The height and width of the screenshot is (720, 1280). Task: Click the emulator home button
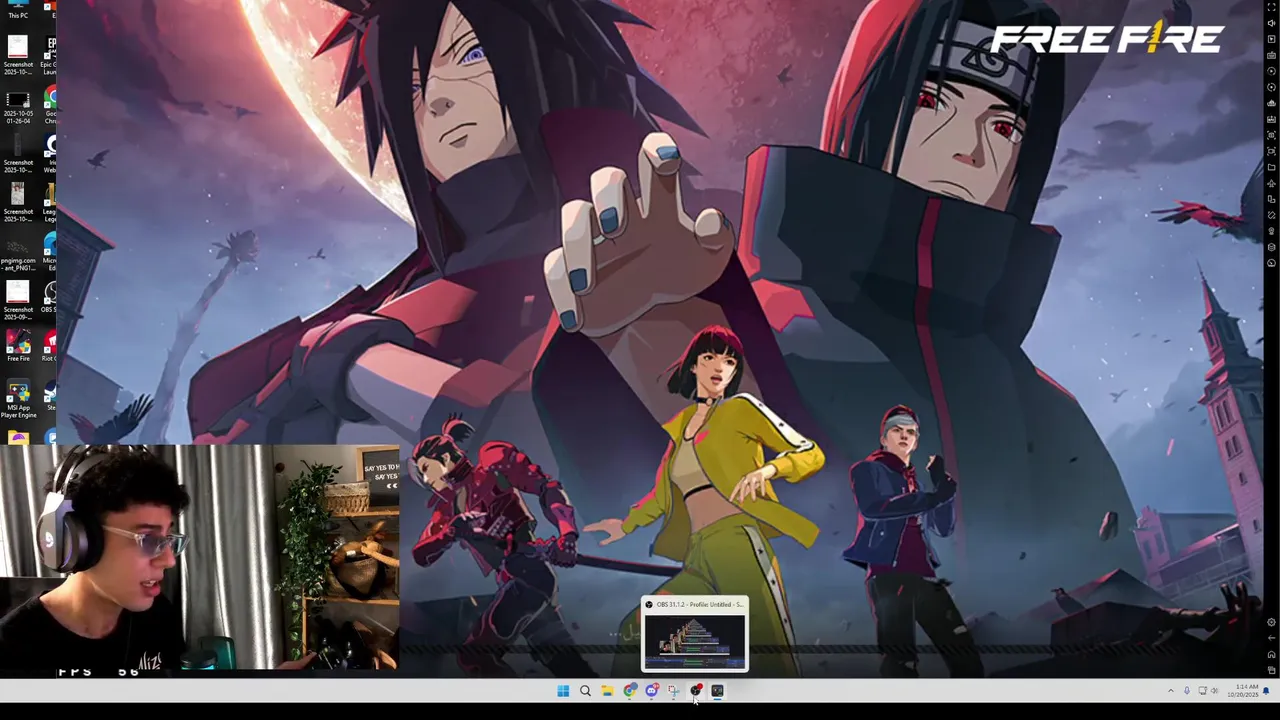pyautogui.click(x=1271, y=654)
